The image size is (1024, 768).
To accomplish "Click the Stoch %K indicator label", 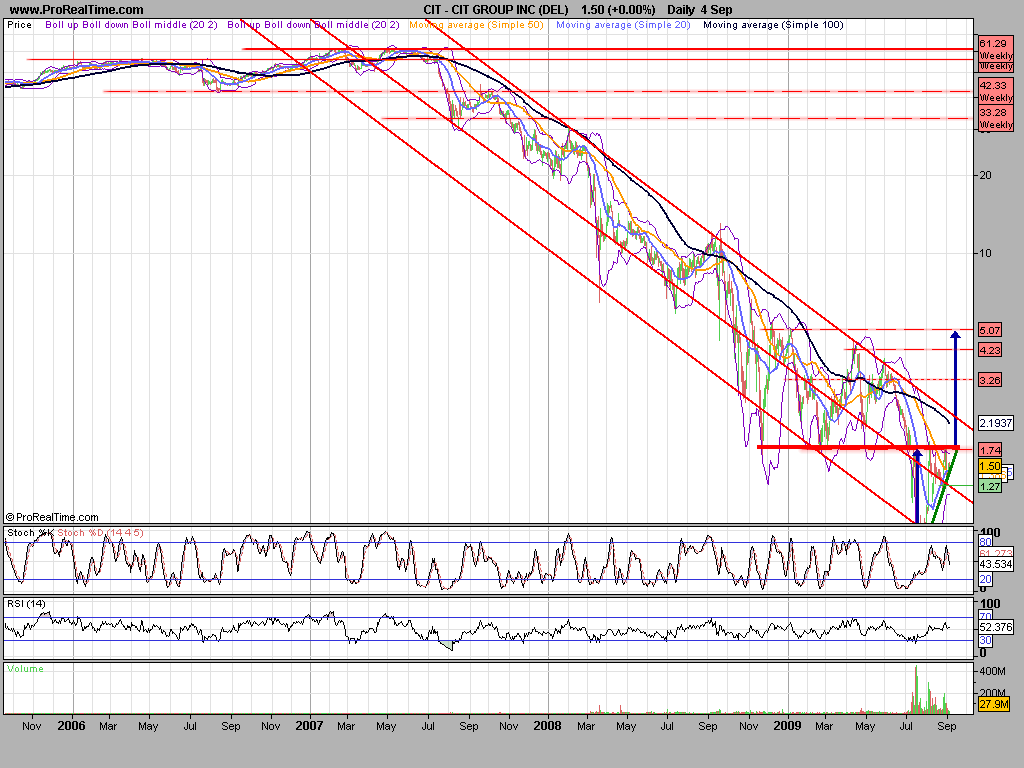I will pyautogui.click(x=30, y=533).
